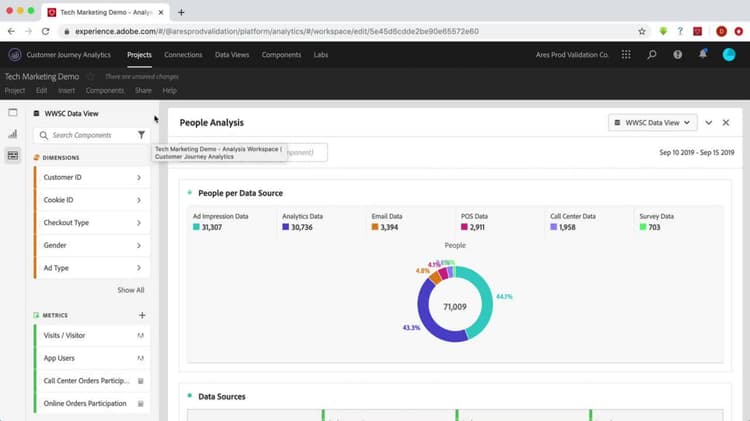Go back in browser history
This screenshot has height=421, width=750.
11,31
